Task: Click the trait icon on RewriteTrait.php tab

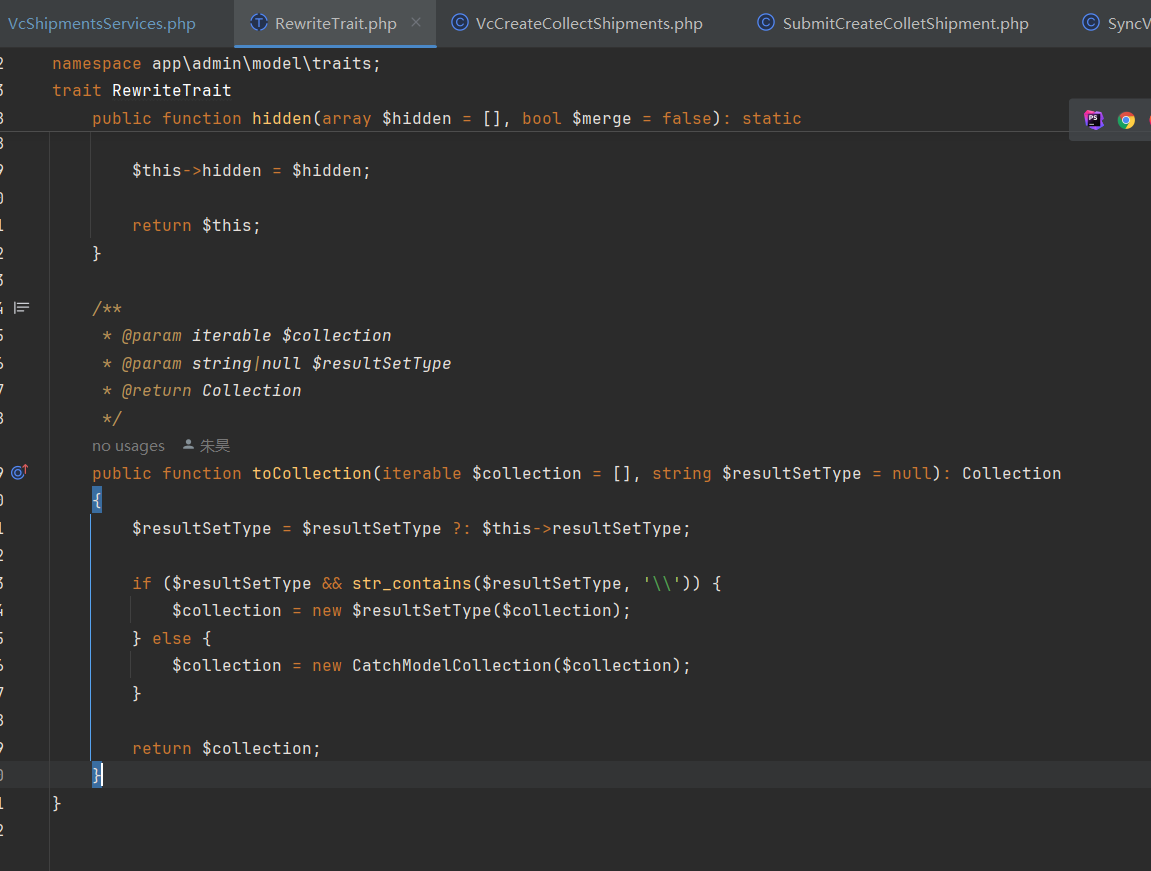Action: tap(258, 23)
